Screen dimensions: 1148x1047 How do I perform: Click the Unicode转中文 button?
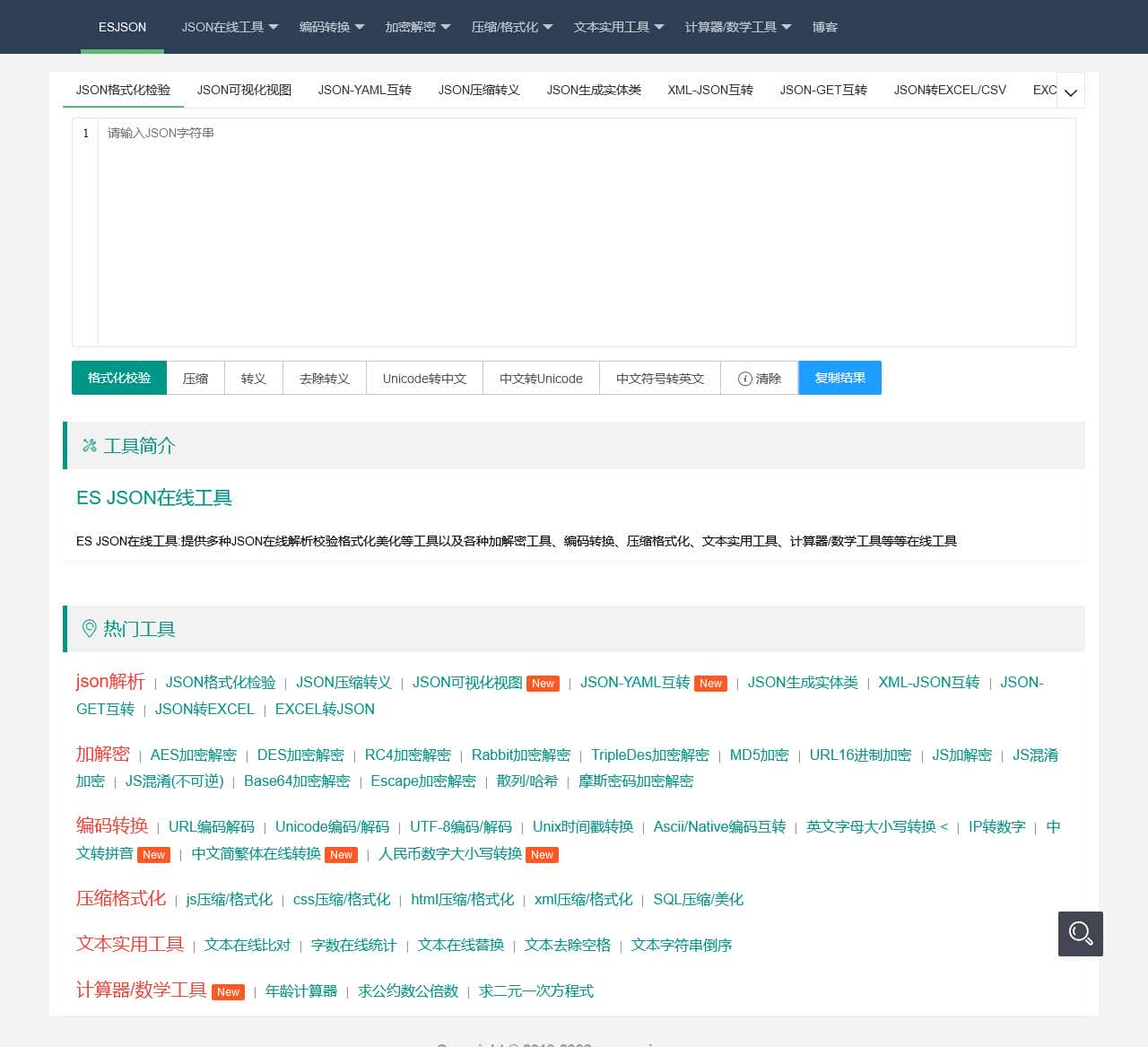pos(424,378)
